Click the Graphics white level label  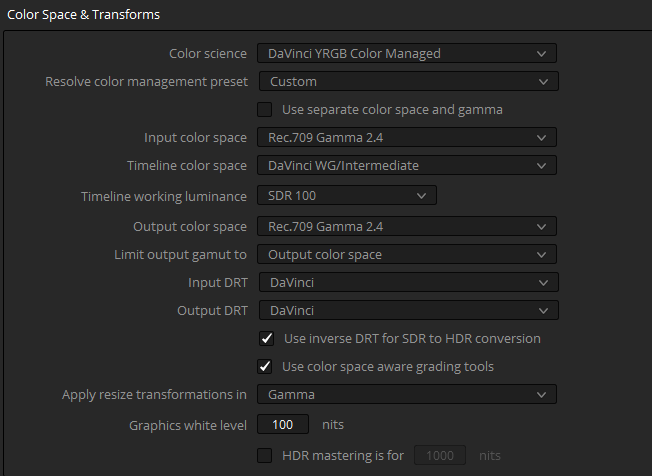(x=188, y=425)
